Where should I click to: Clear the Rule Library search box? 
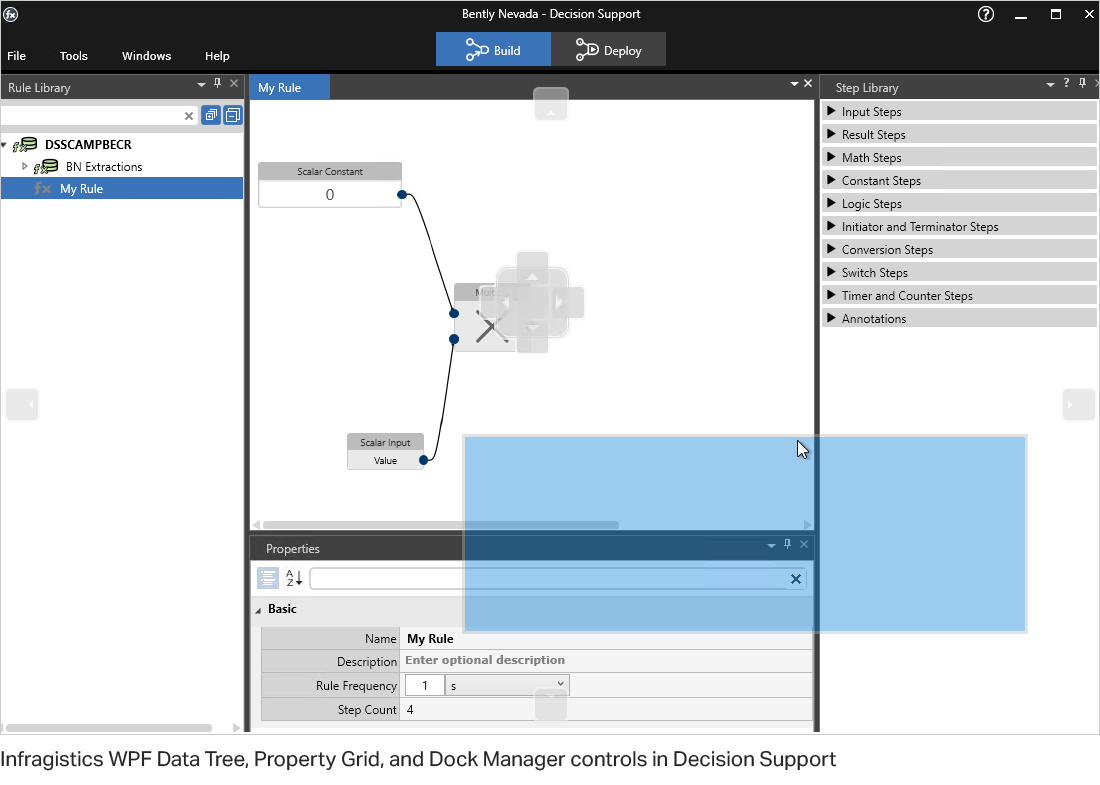pos(189,116)
